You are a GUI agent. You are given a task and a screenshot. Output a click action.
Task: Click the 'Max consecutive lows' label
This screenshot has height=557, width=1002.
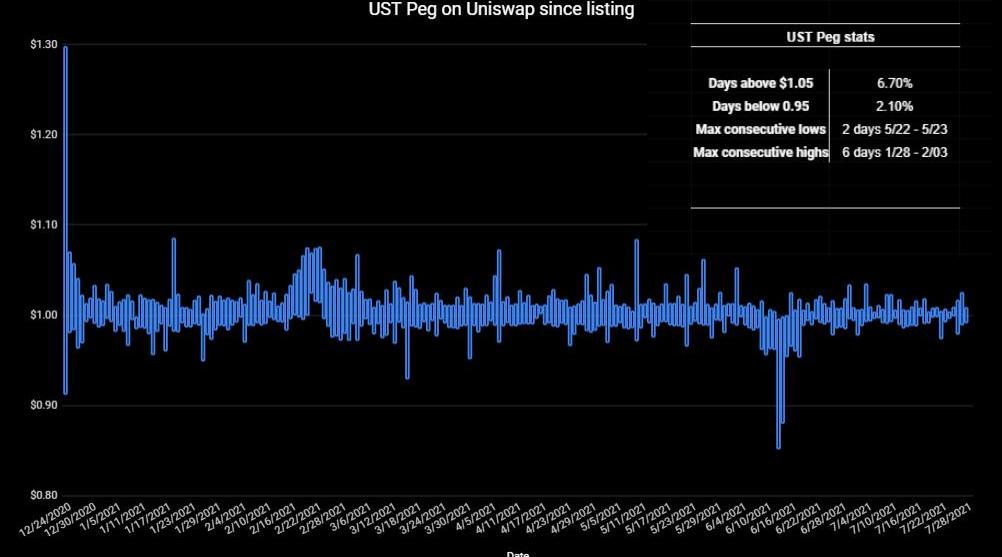(761, 129)
